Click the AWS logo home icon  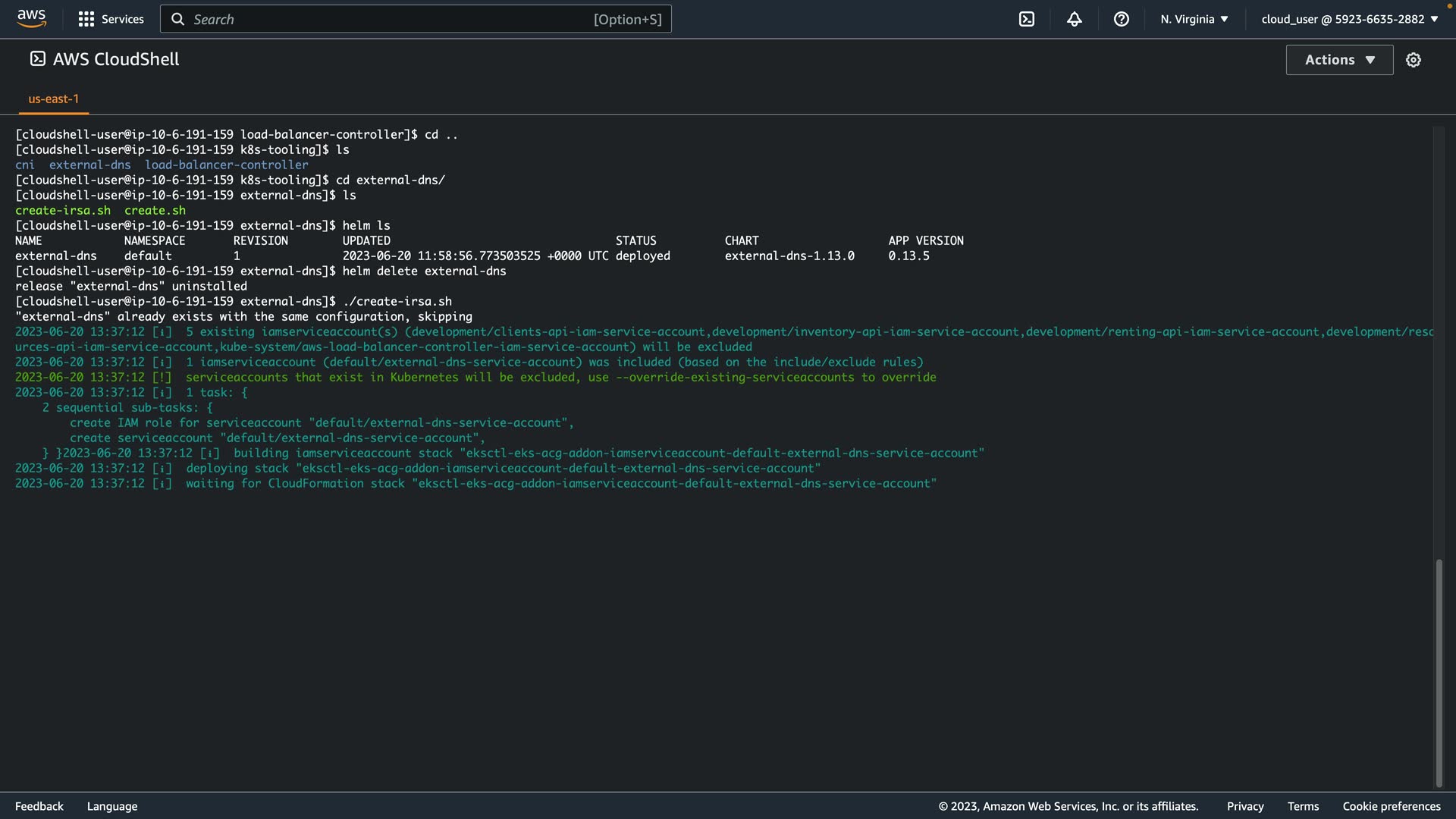(32, 18)
